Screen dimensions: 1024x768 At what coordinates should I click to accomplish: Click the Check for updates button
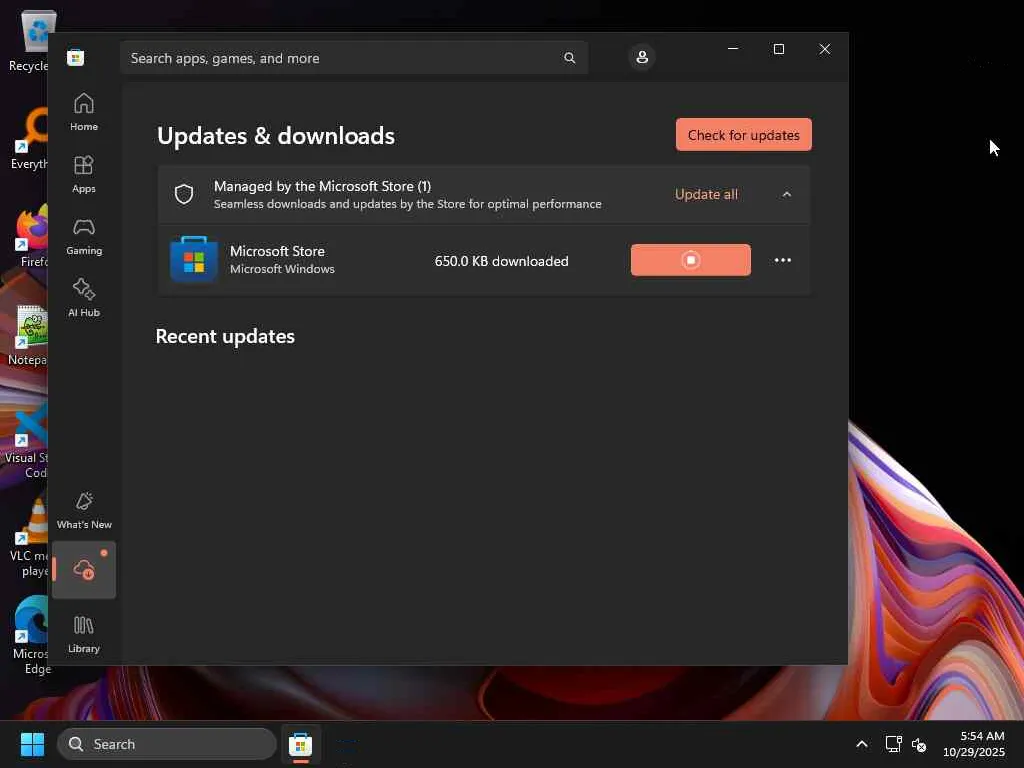click(x=744, y=135)
